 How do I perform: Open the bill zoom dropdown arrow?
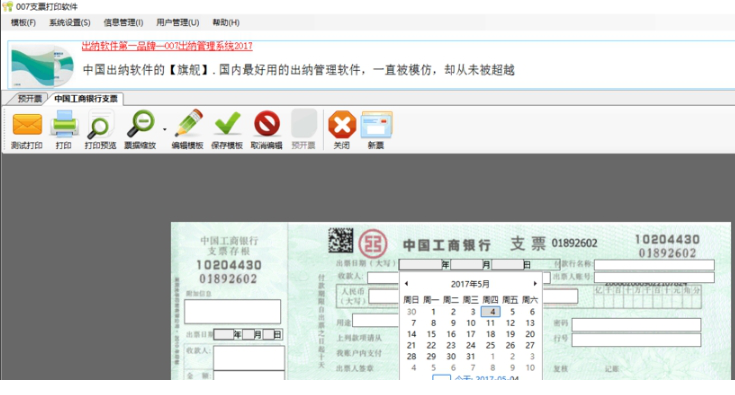tap(165, 129)
